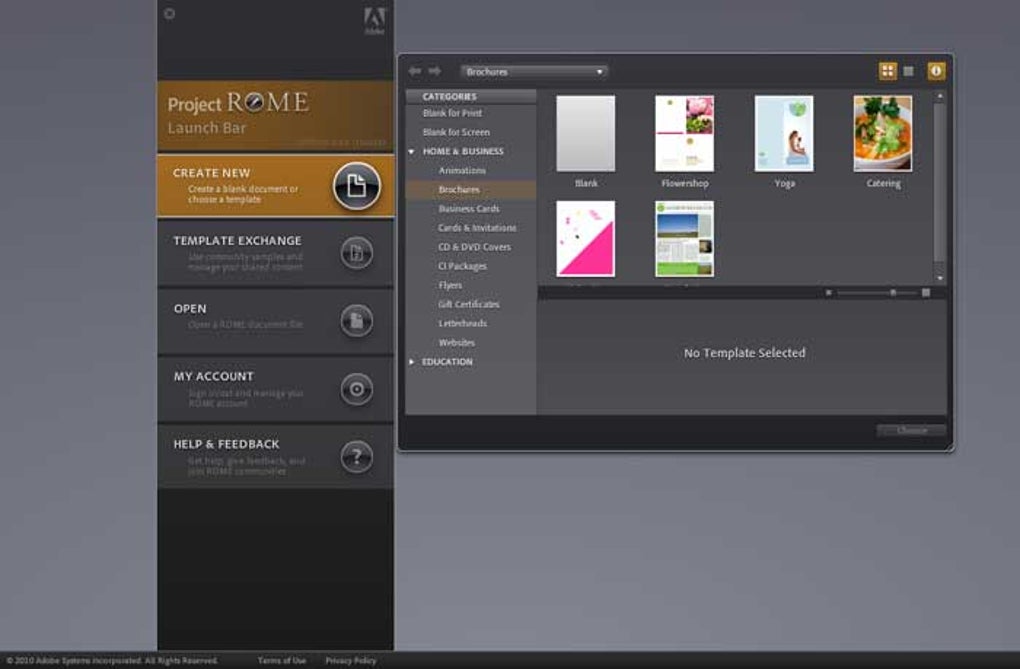This screenshot has height=669, width=1020.
Task: Adjust the thumbnail size slider handle
Action: 893,293
